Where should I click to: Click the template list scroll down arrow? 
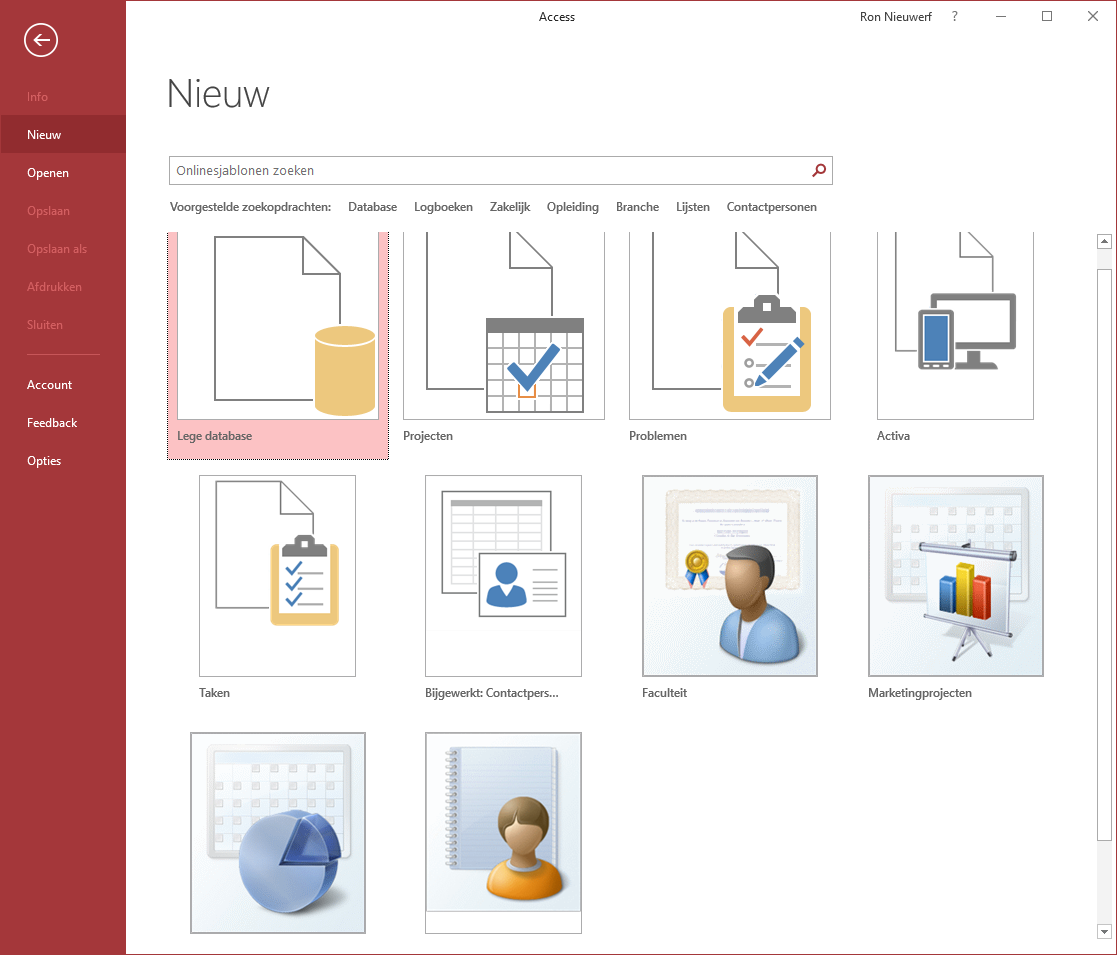[1104, 931]
